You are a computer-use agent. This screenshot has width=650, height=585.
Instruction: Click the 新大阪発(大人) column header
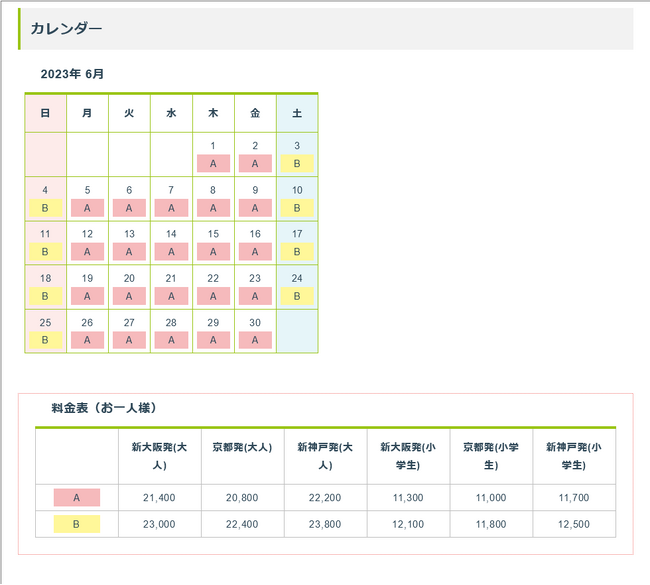pyautogui.click(x=160, y=456)
